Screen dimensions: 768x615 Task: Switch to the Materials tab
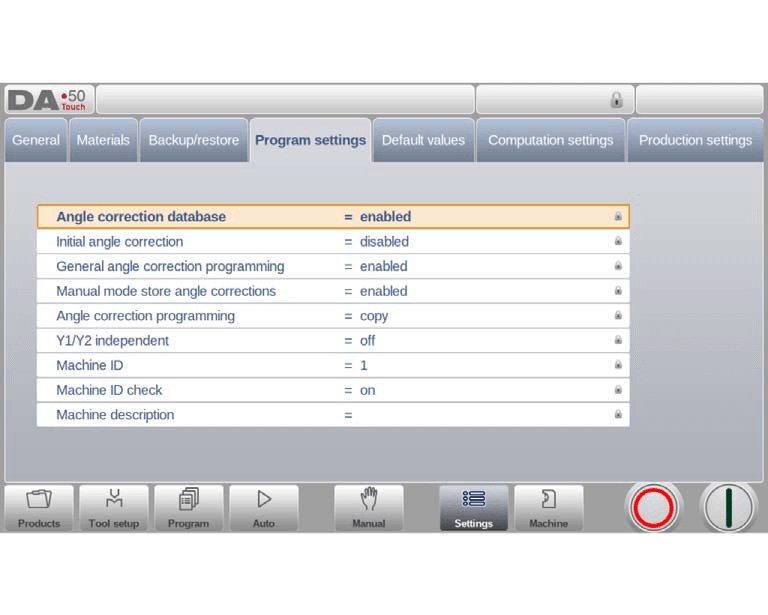pyautogui.click(x=103, y=140)
